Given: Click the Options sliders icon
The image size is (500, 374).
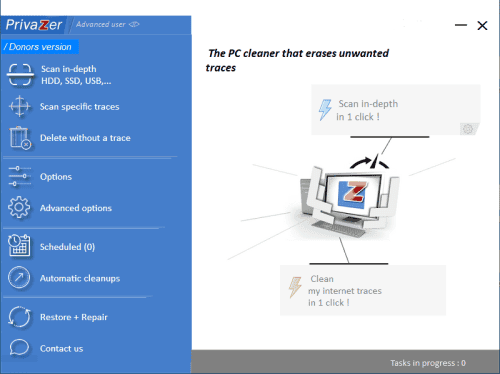Looking at the screenshot, I should pyautogui.click(x=19, y=176).
